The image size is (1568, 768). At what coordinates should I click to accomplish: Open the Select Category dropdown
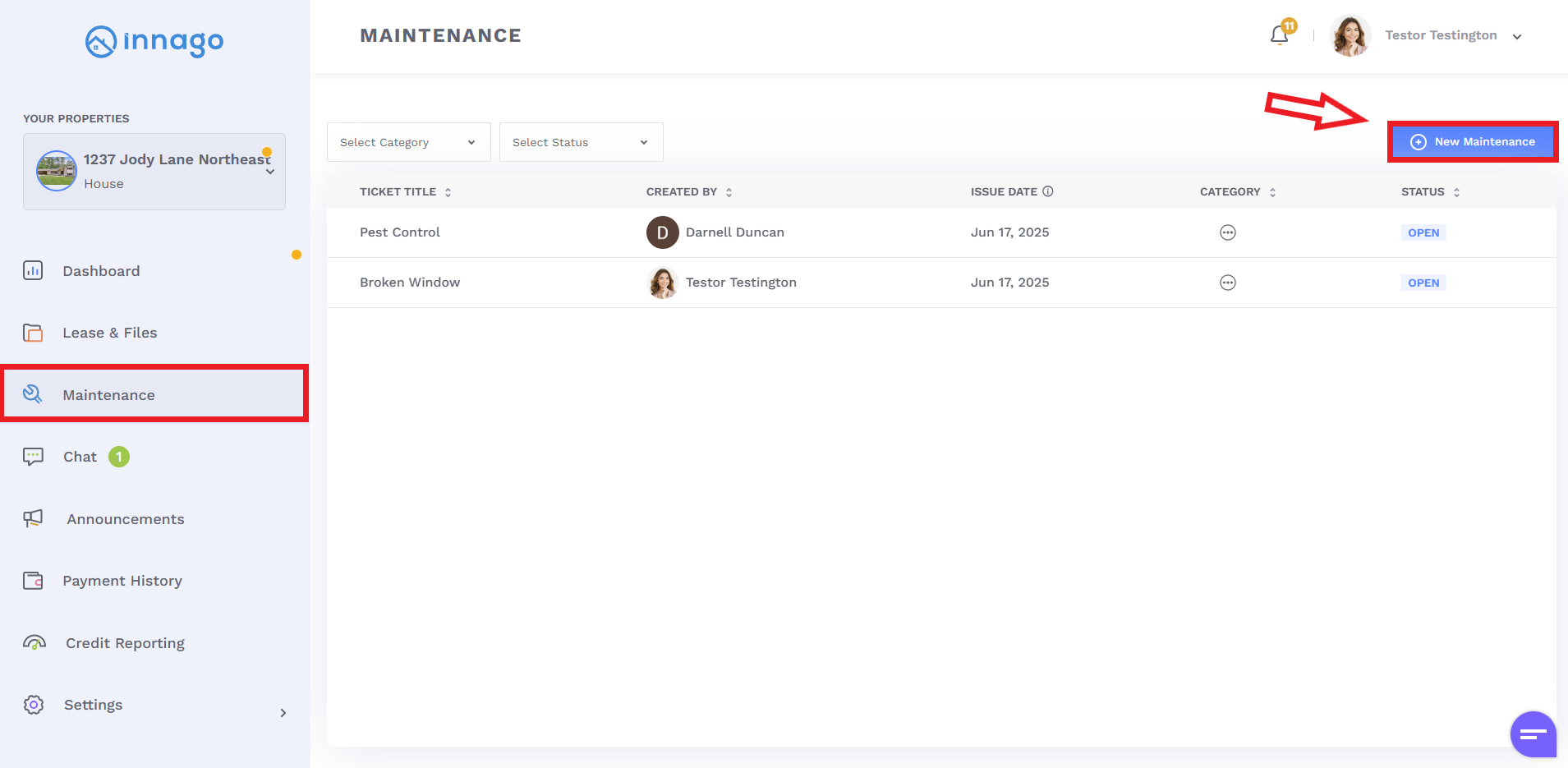[x=408, y=142]
